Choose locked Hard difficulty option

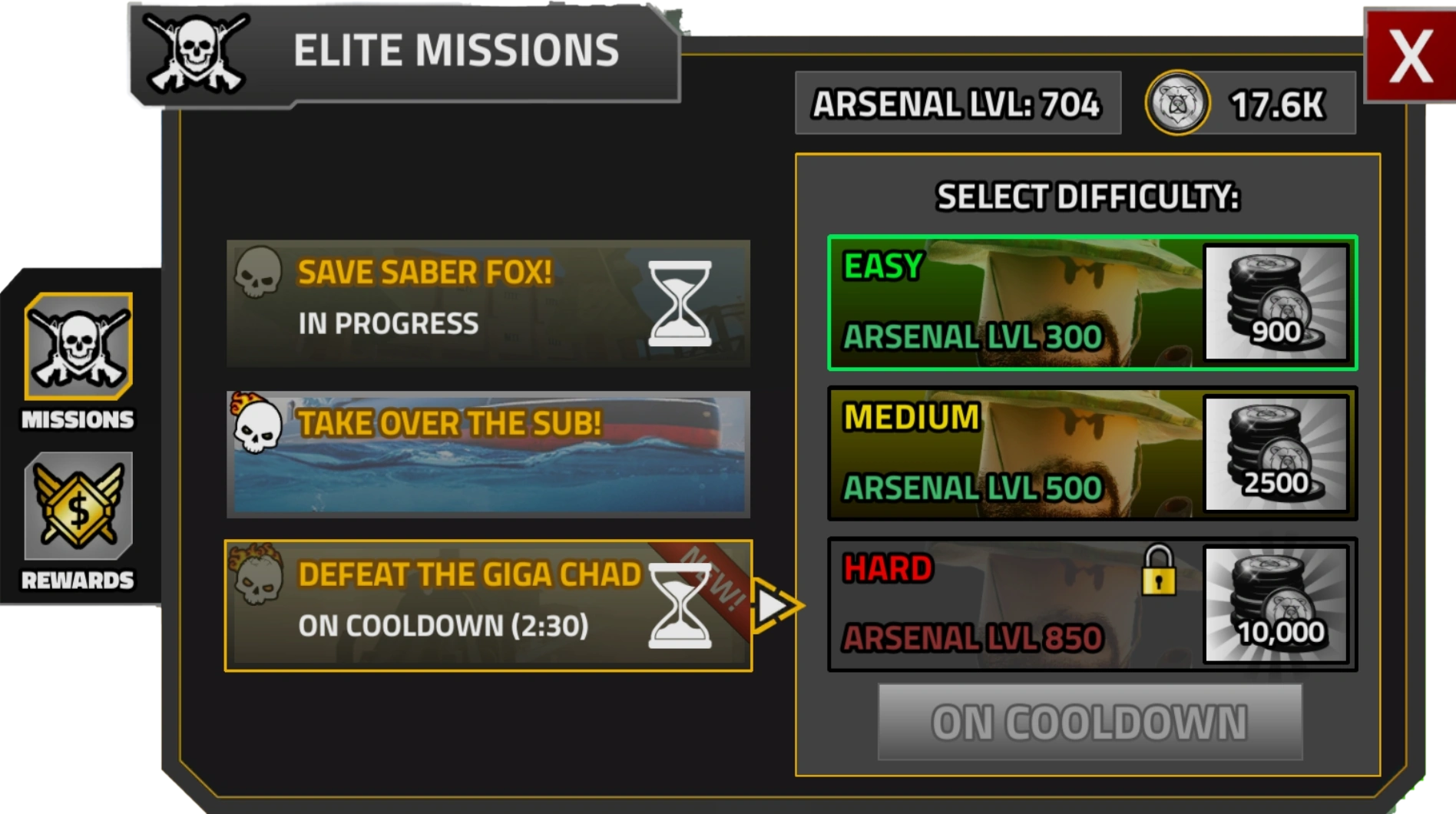coord(1092,604)
